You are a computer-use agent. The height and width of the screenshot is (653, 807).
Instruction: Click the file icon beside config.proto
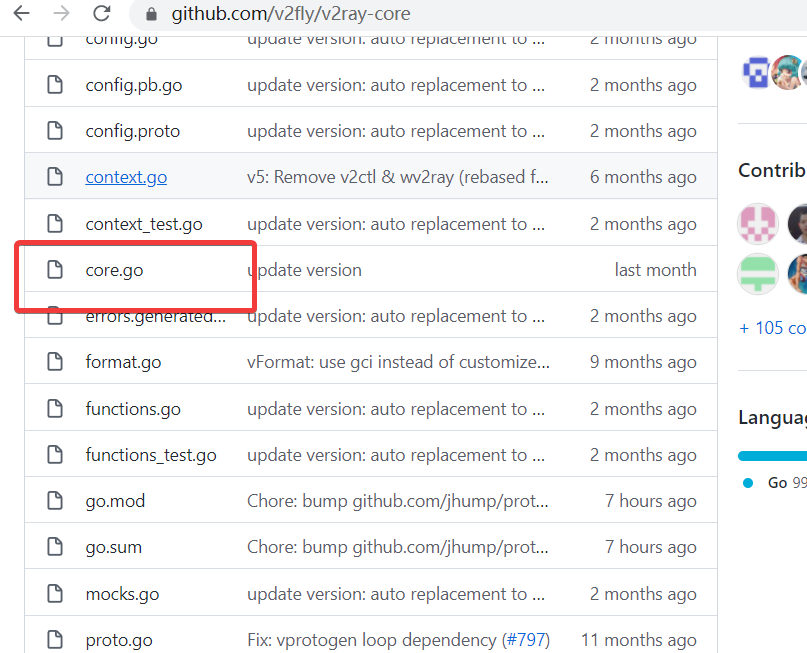[55, 131]
